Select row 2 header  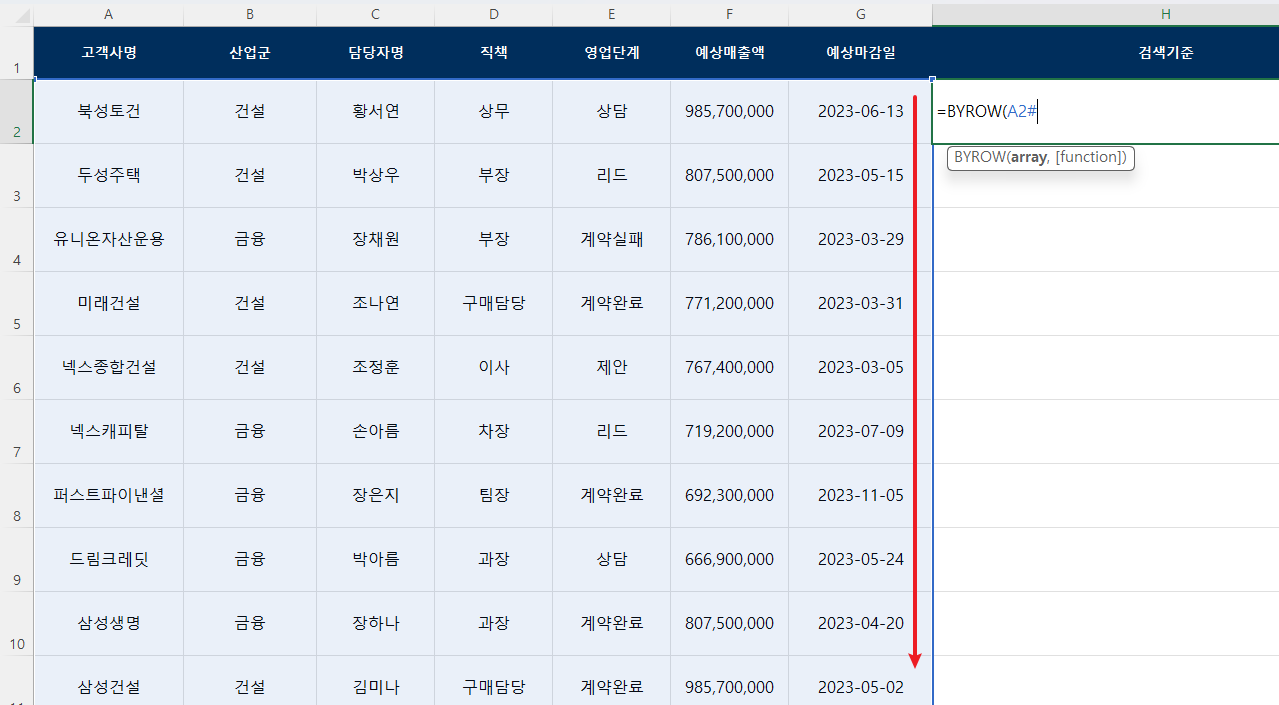tap(16, 111)
